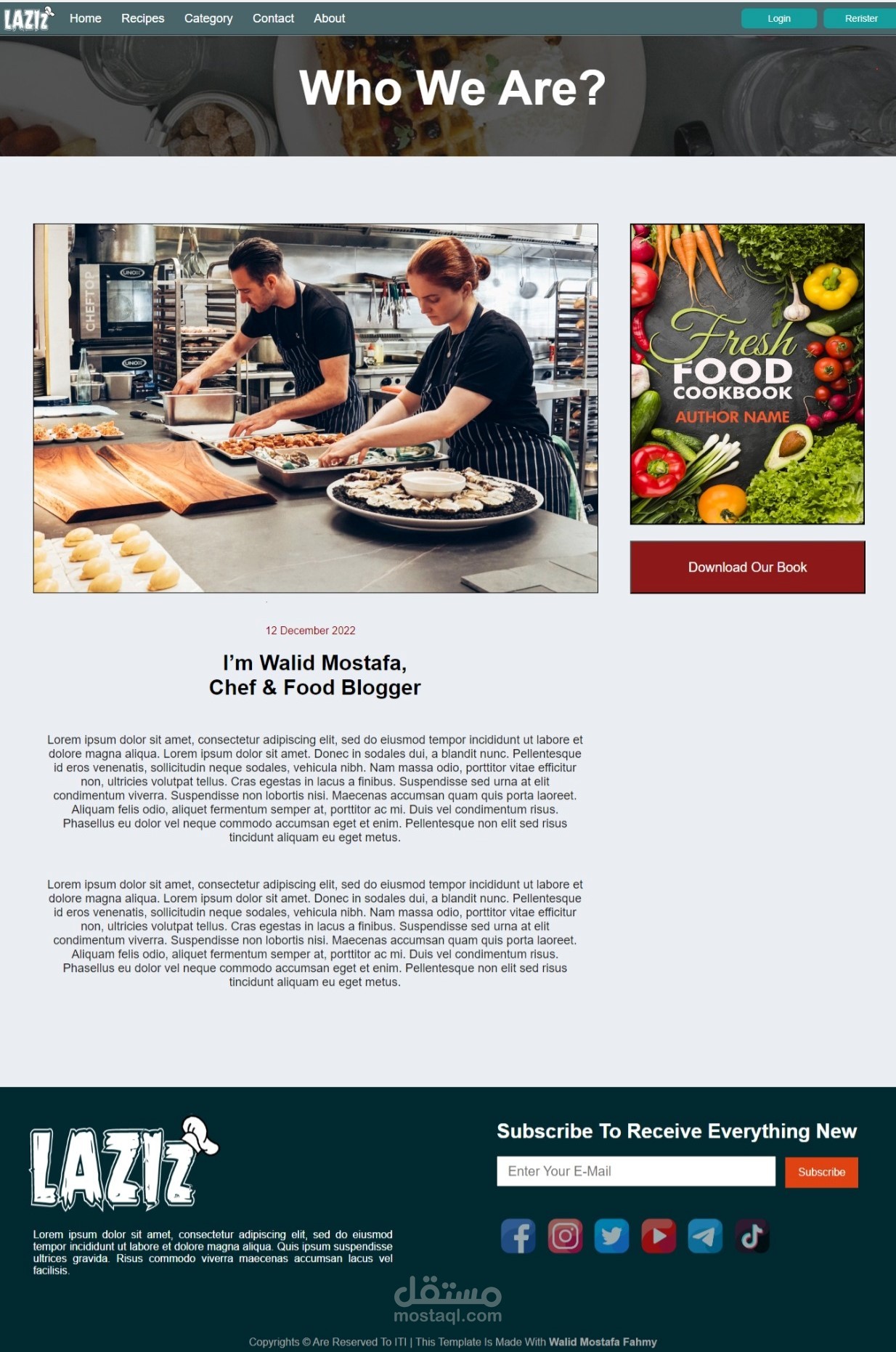
Task: Open the YouTube play icon
Action: click(x=659, y=1236)
